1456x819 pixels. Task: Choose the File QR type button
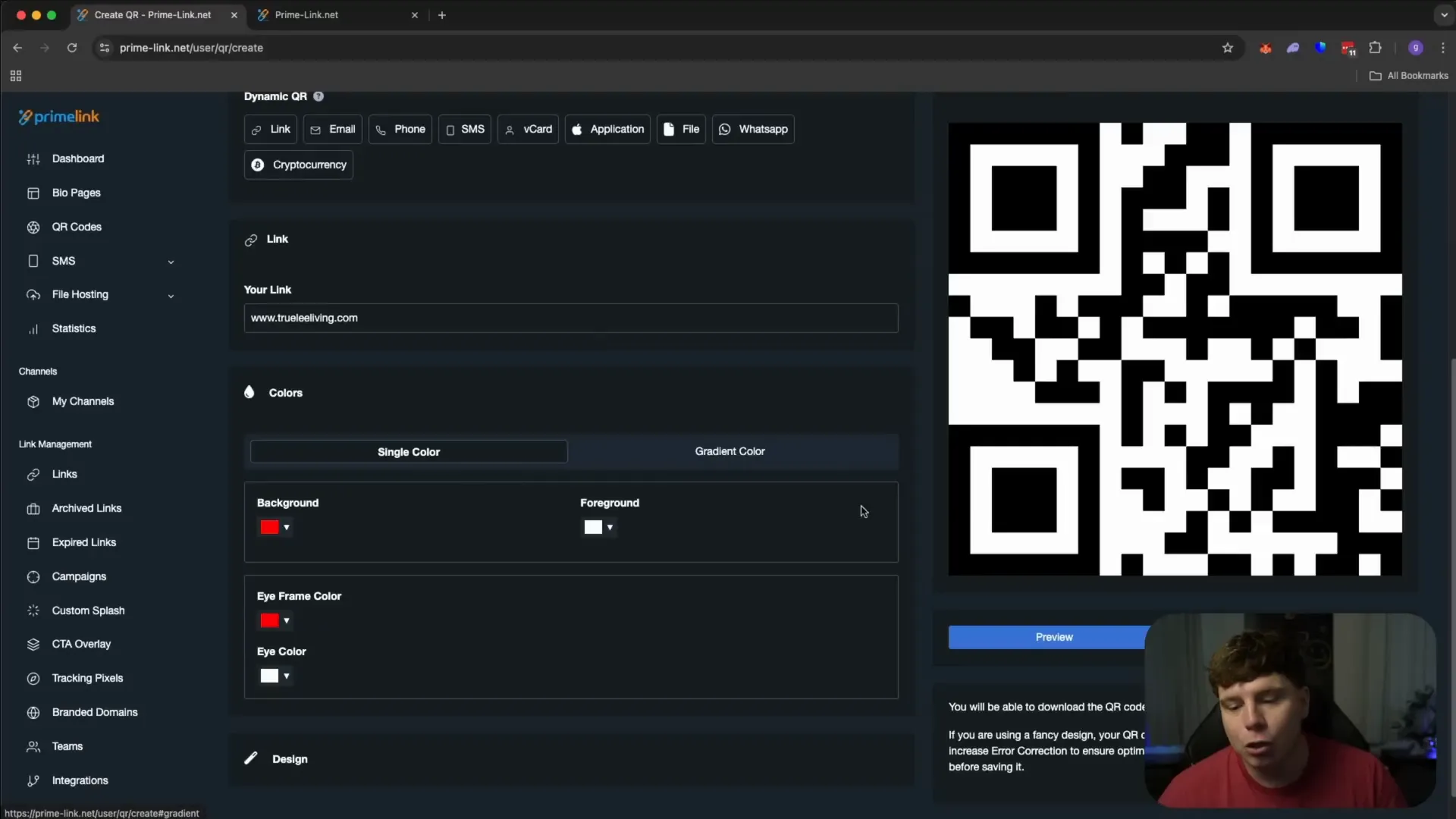click(x=681, y=130)
